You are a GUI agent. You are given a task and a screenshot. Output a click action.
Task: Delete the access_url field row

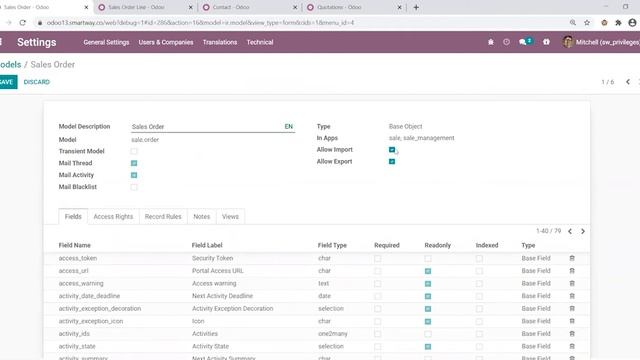point(572,271)
